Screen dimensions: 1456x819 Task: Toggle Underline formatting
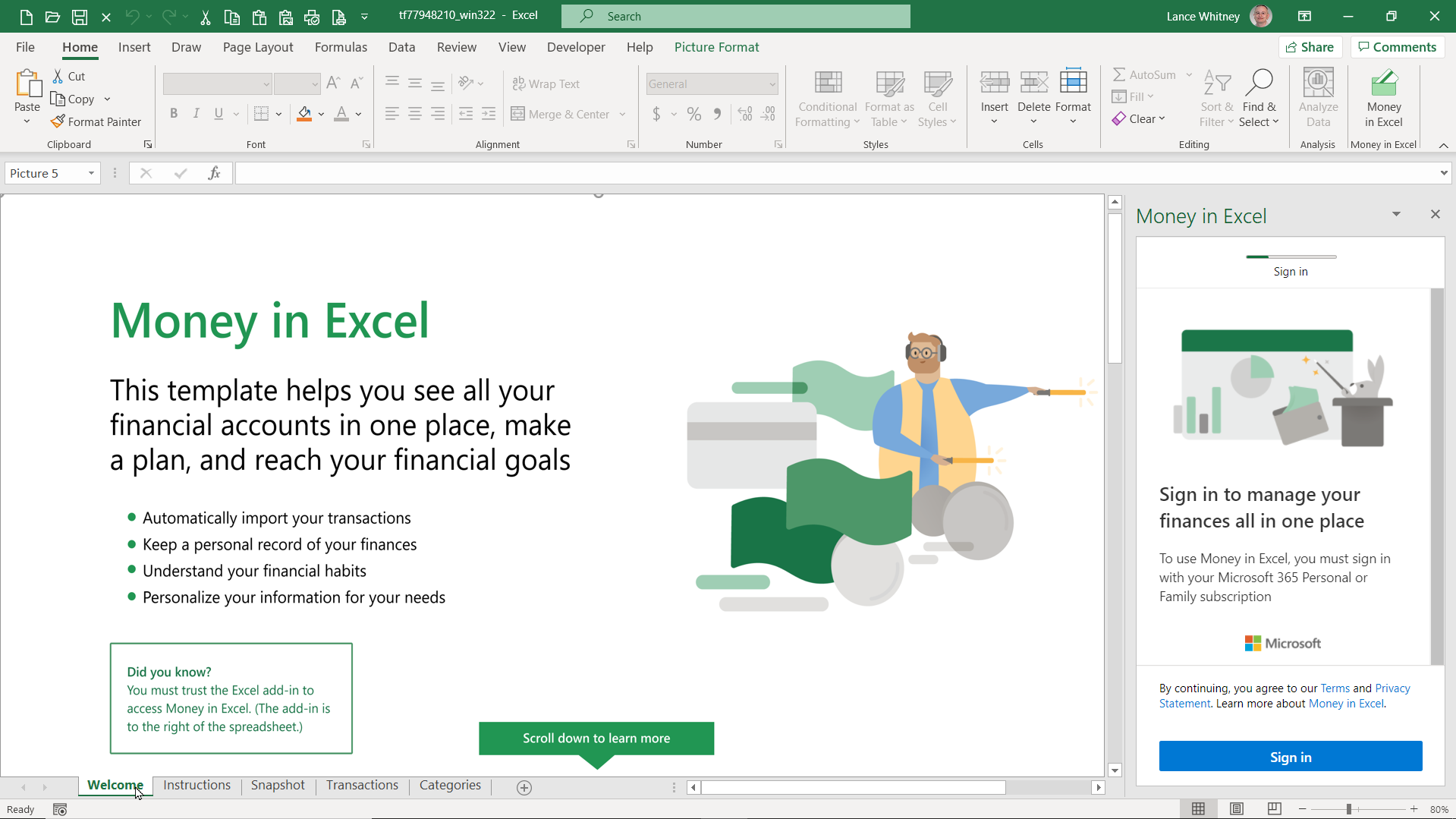point(219,114)
